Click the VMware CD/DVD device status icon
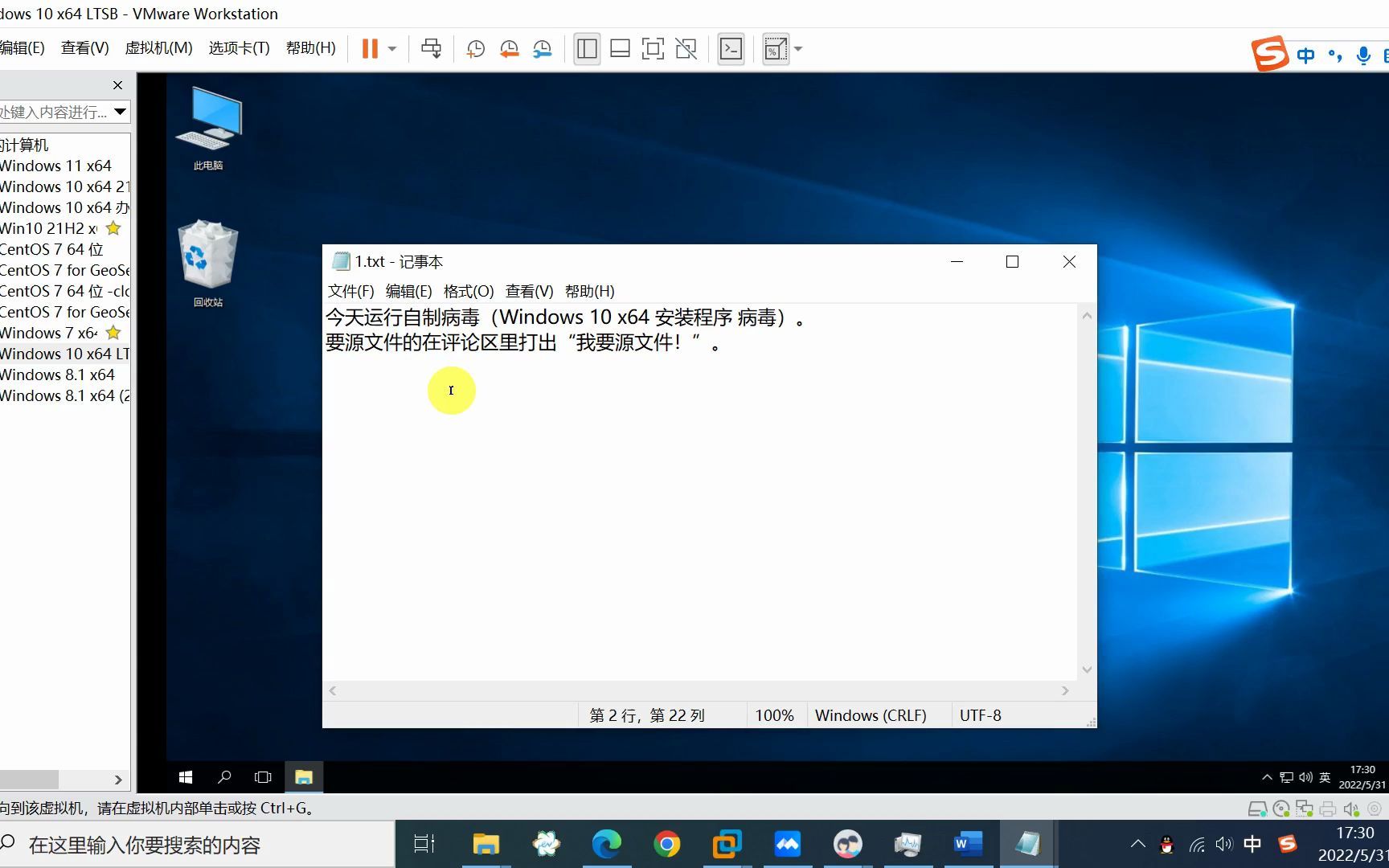The image size is (1389, 868). pos(1281,809)
